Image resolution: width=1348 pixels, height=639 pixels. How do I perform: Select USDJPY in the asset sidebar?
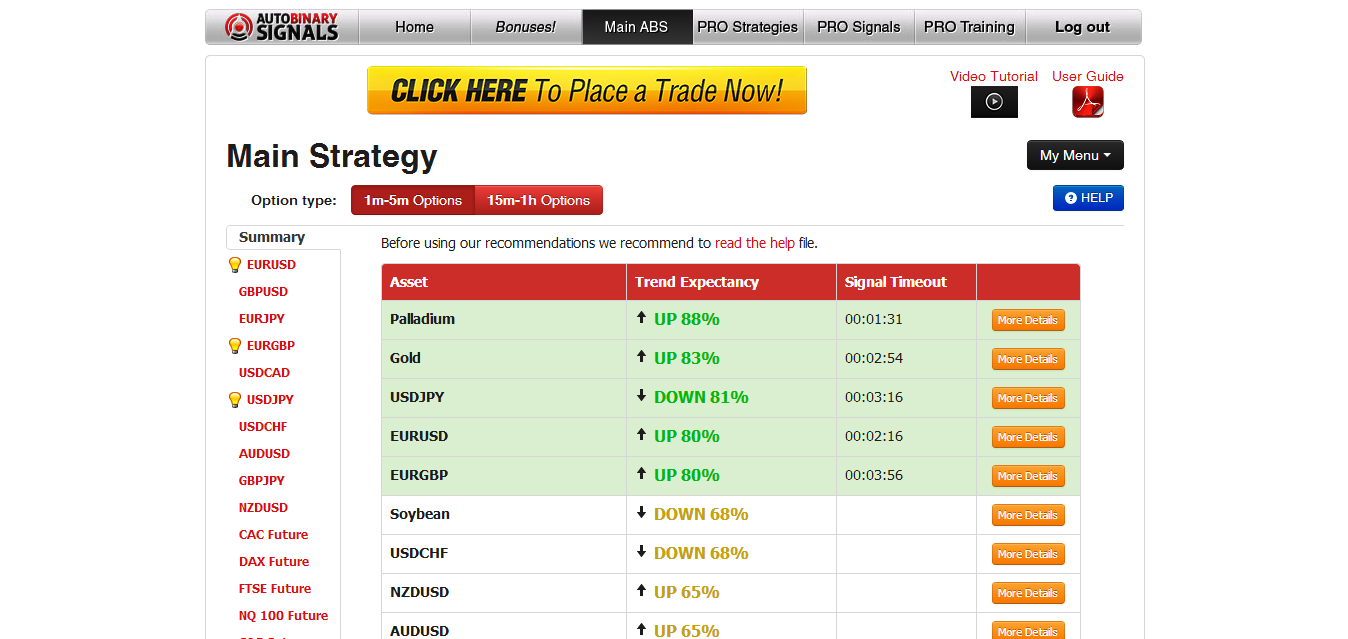(x=270, y=400)
